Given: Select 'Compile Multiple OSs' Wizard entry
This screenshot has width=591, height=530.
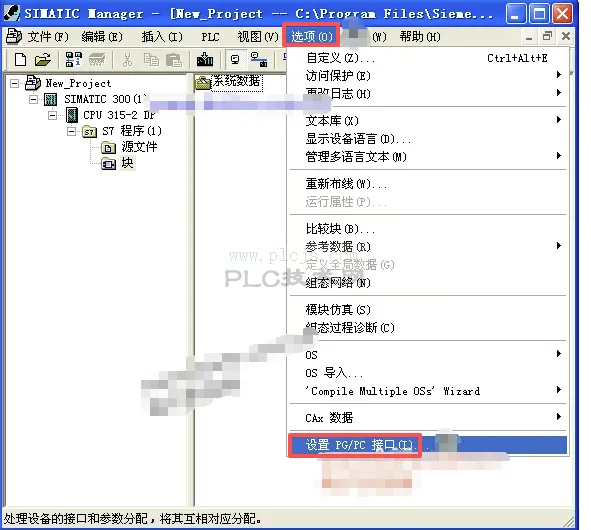Looking at the screenshot, I should tap(428, 391).
